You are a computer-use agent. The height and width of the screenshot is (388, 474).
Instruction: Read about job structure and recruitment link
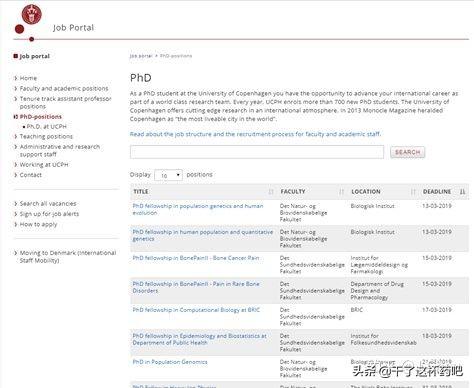point(255,134)
